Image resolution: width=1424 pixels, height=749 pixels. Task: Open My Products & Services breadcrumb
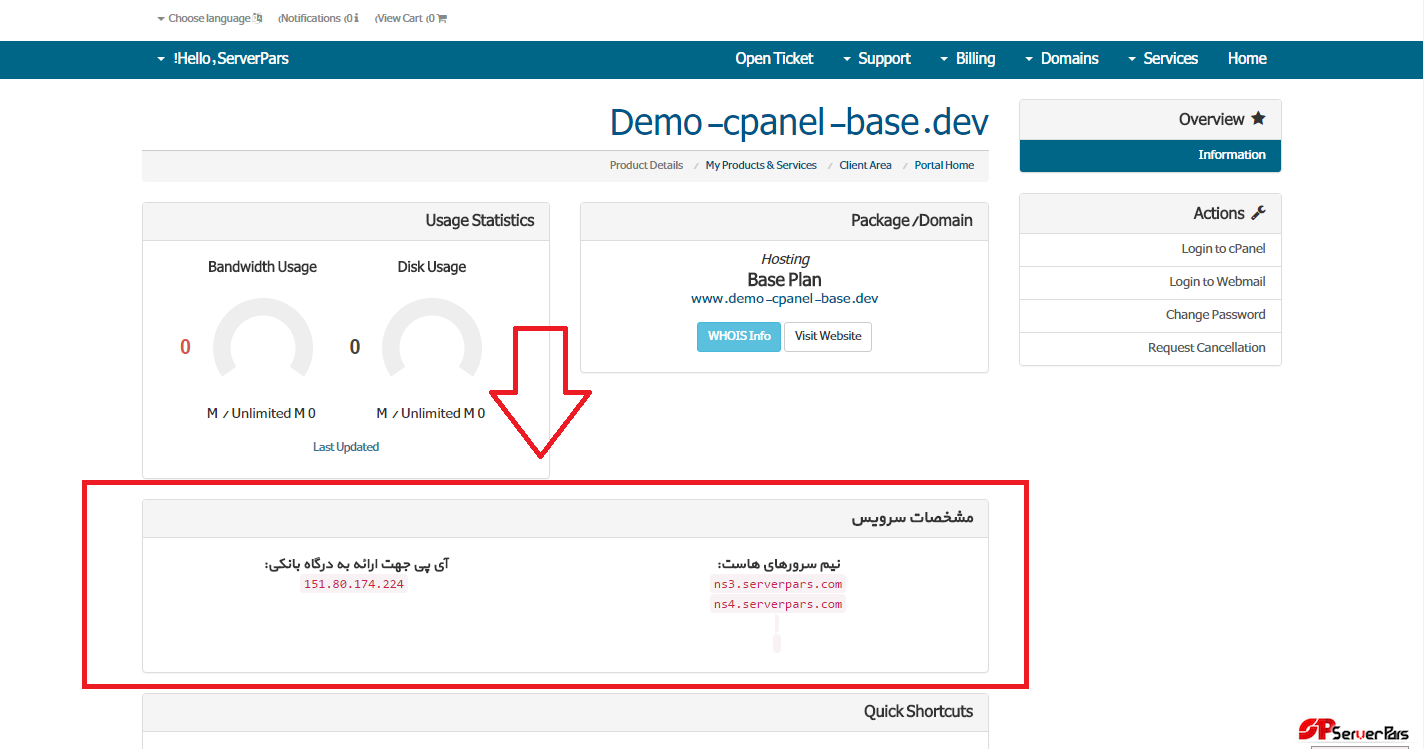click(x=761, y=165)
